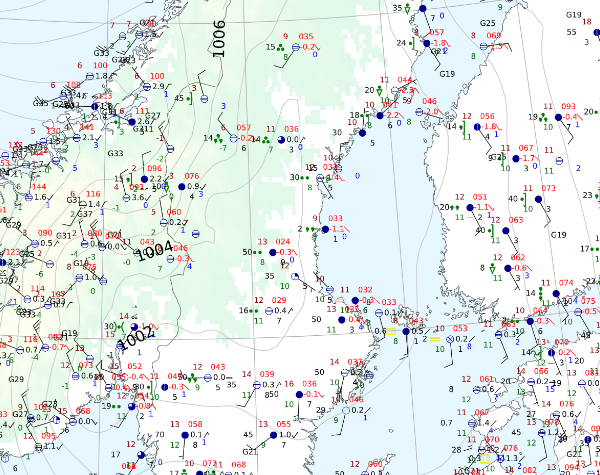Click the filled station circle below 093
This screenshot has width=600, height=475.
click(558, 118)
